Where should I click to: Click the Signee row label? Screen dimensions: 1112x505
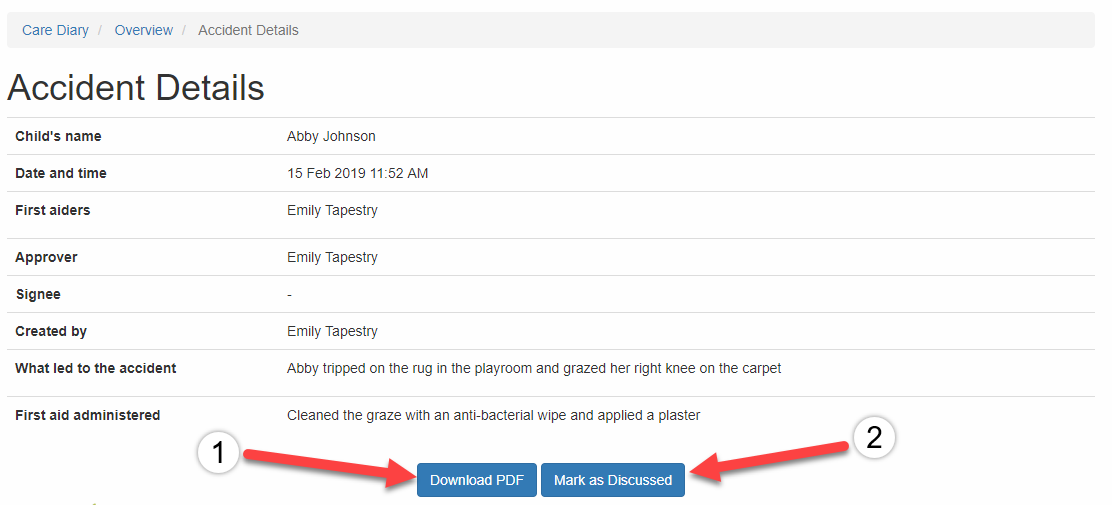coord(38,294)
